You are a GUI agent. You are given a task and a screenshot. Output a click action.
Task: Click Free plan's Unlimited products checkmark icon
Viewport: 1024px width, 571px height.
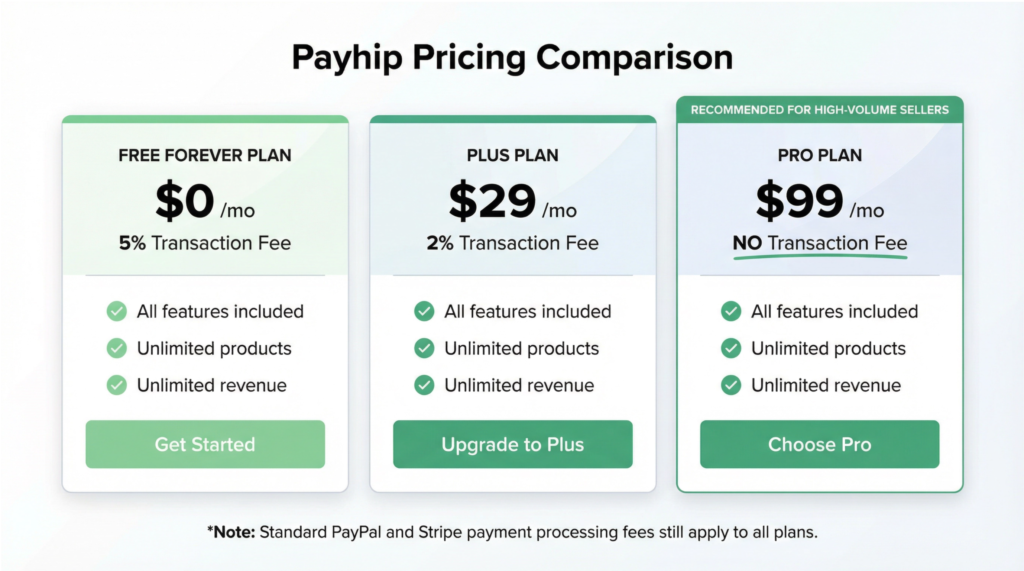tap(117, 349)
